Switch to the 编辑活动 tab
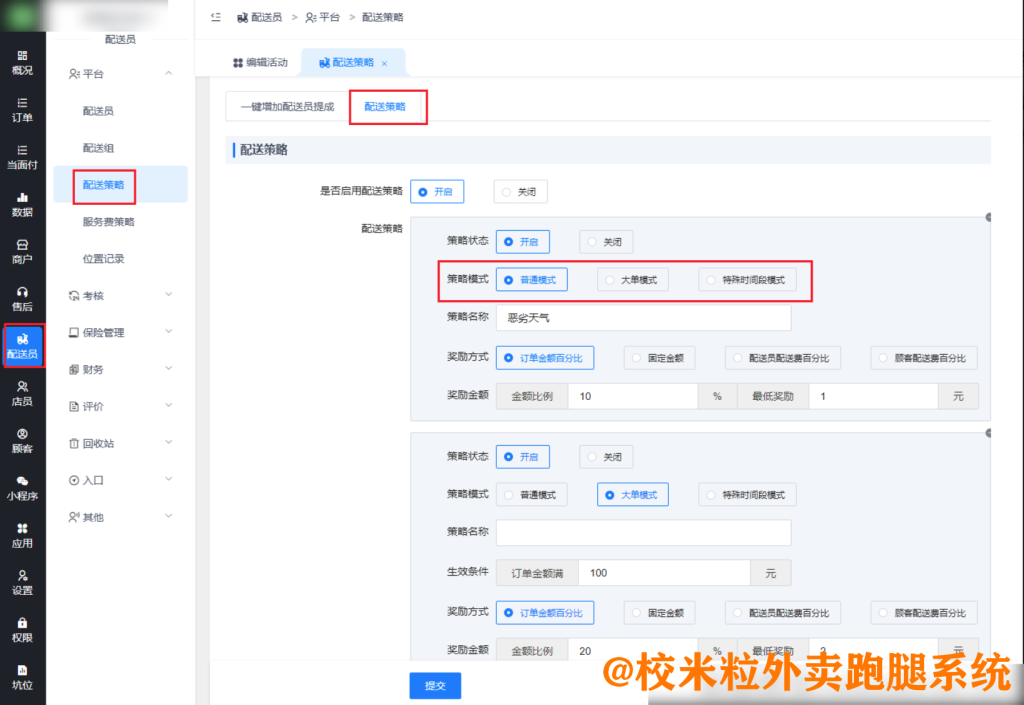The height and width of the screenshot is (705, 1024). (260, 62)
